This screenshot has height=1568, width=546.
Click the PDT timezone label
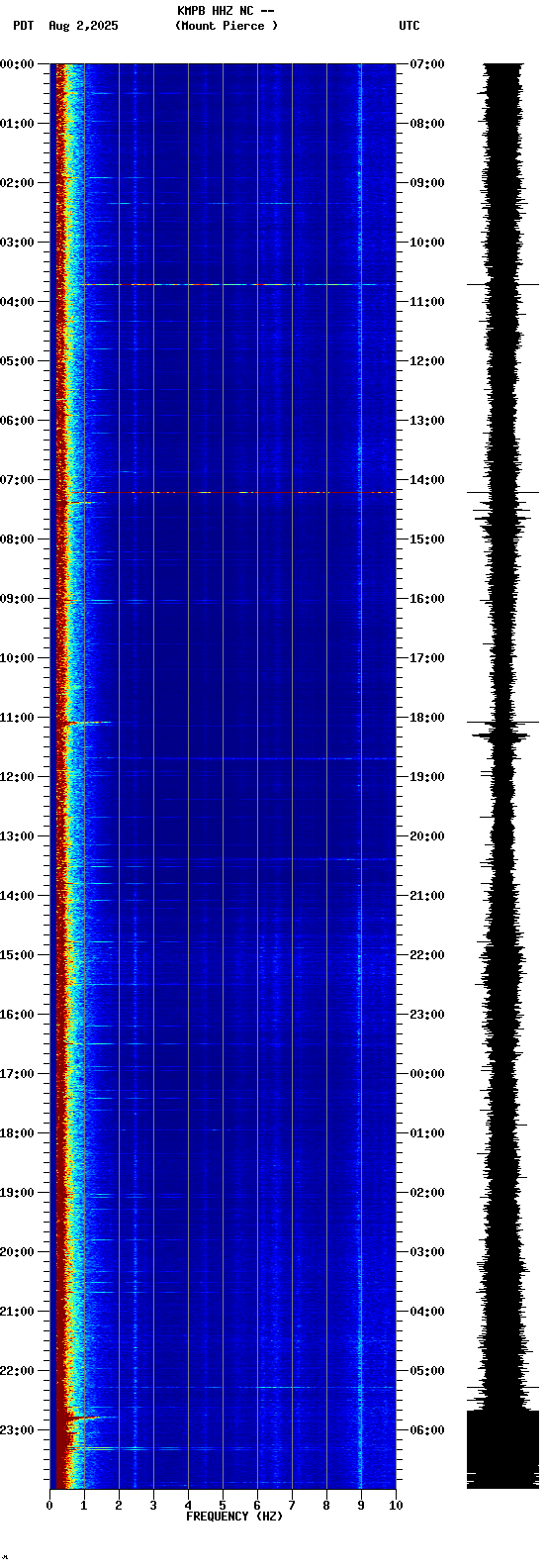coord(24,26)
